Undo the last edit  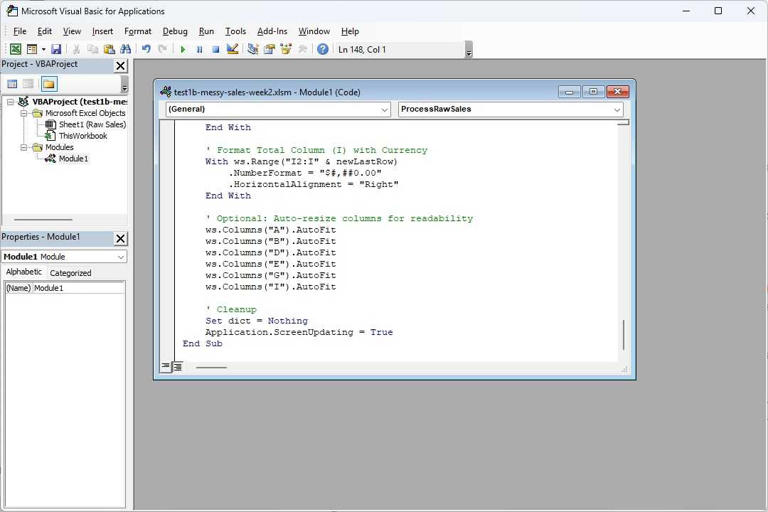tap(146, 49)
